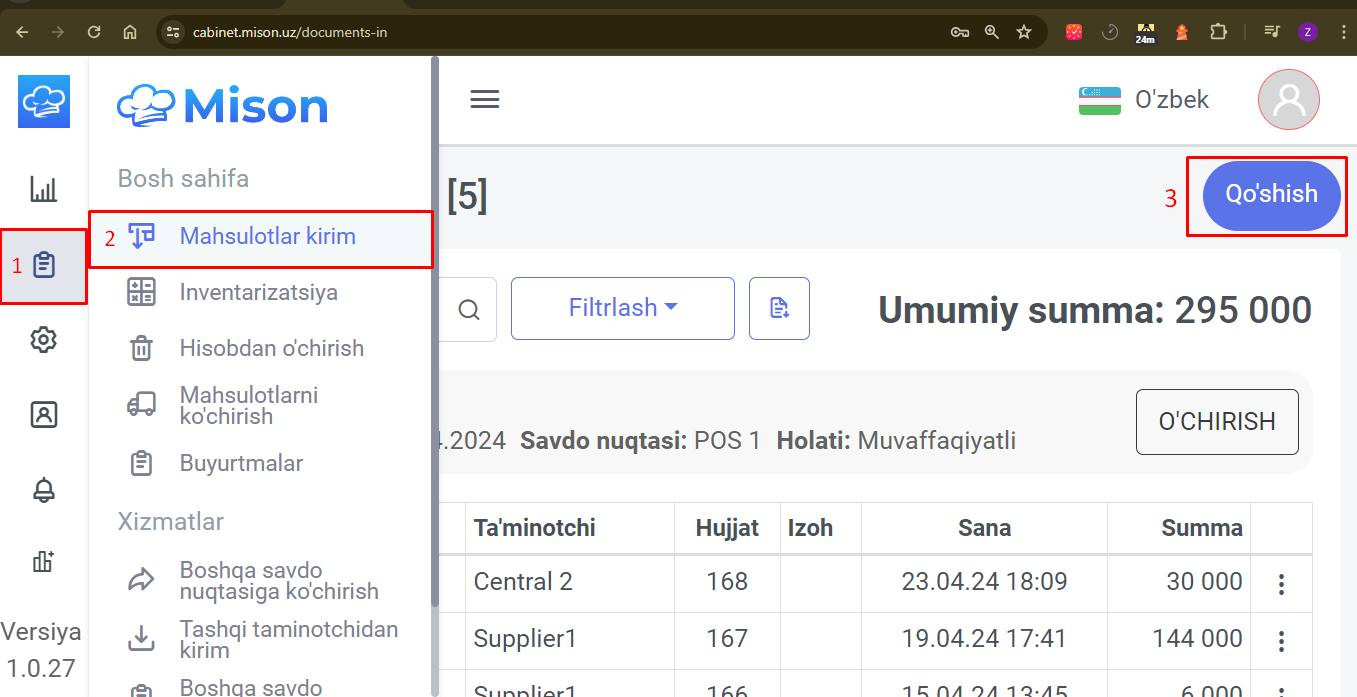Click the 23.04.24 18:09 date cell
This screenshot has height=697, width=1357.
(985, 582)
